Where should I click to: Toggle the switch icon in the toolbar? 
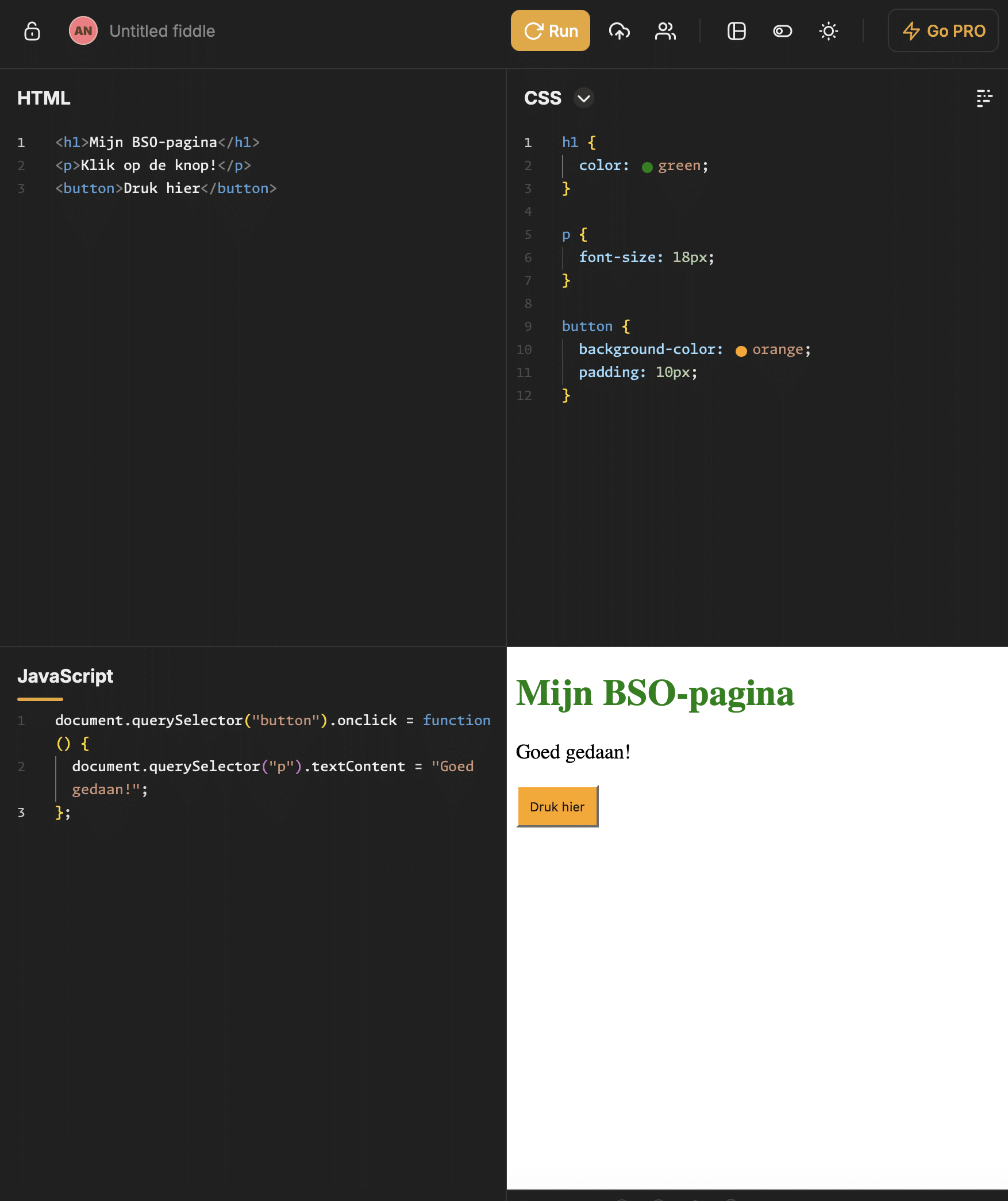[782, 31]
